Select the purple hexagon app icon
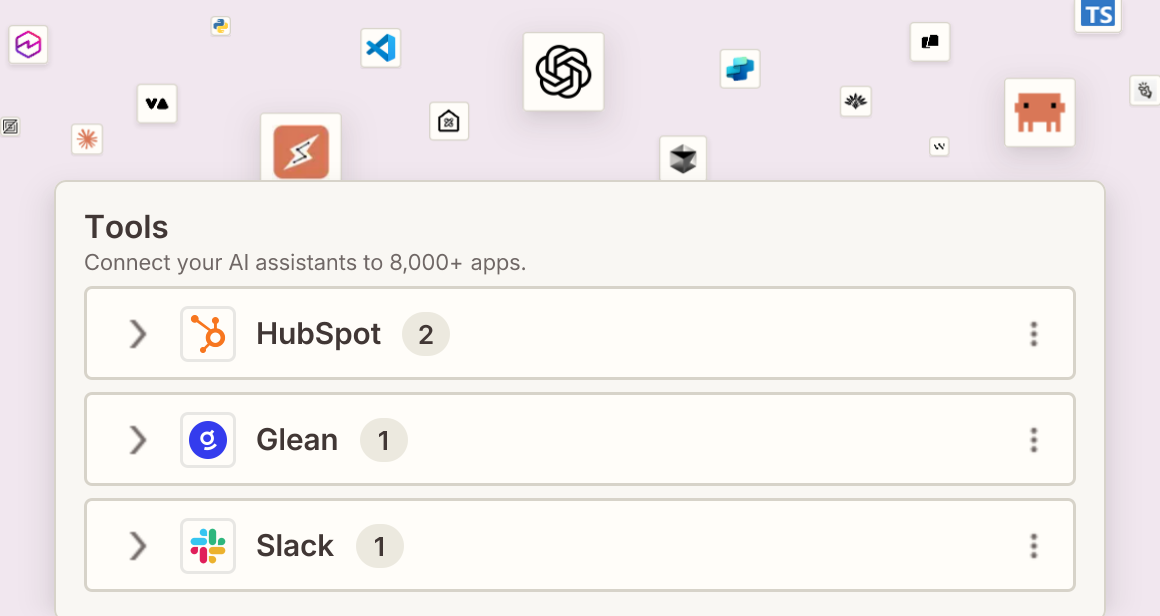The height and width of the screenshot is (616, 1160). (28, 44)
